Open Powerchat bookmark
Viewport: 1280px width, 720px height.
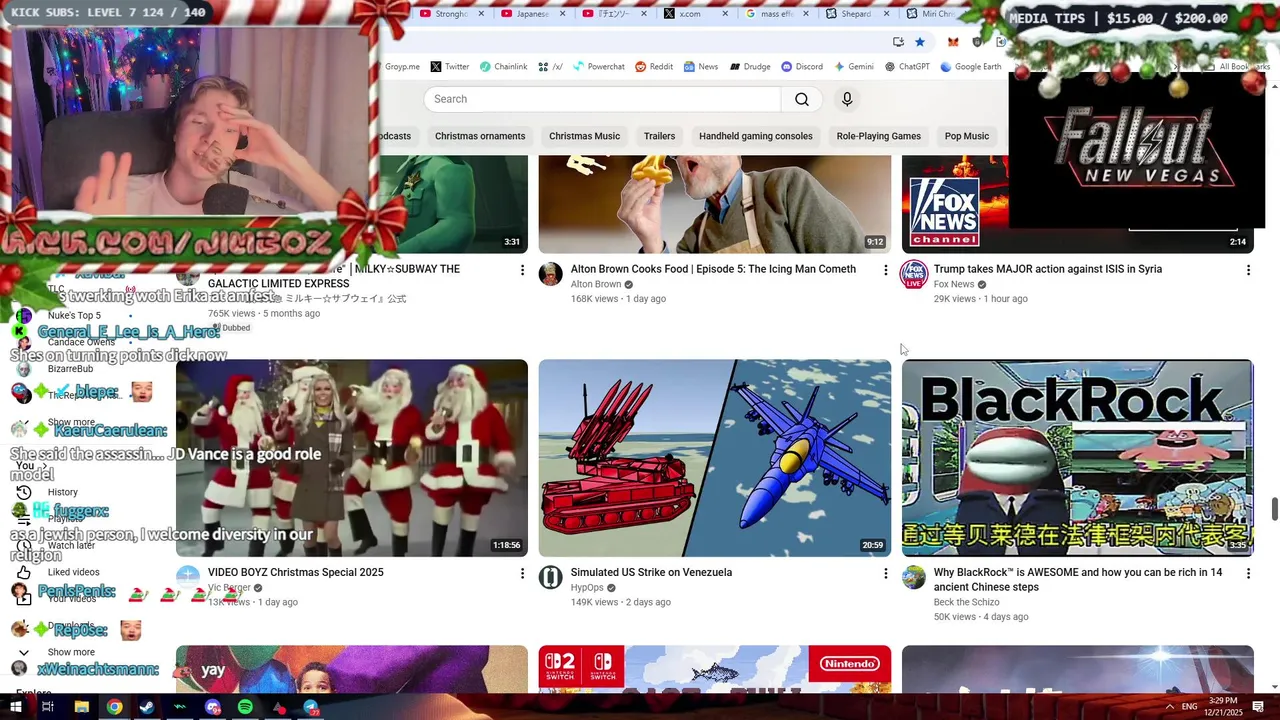pos(599,67)
